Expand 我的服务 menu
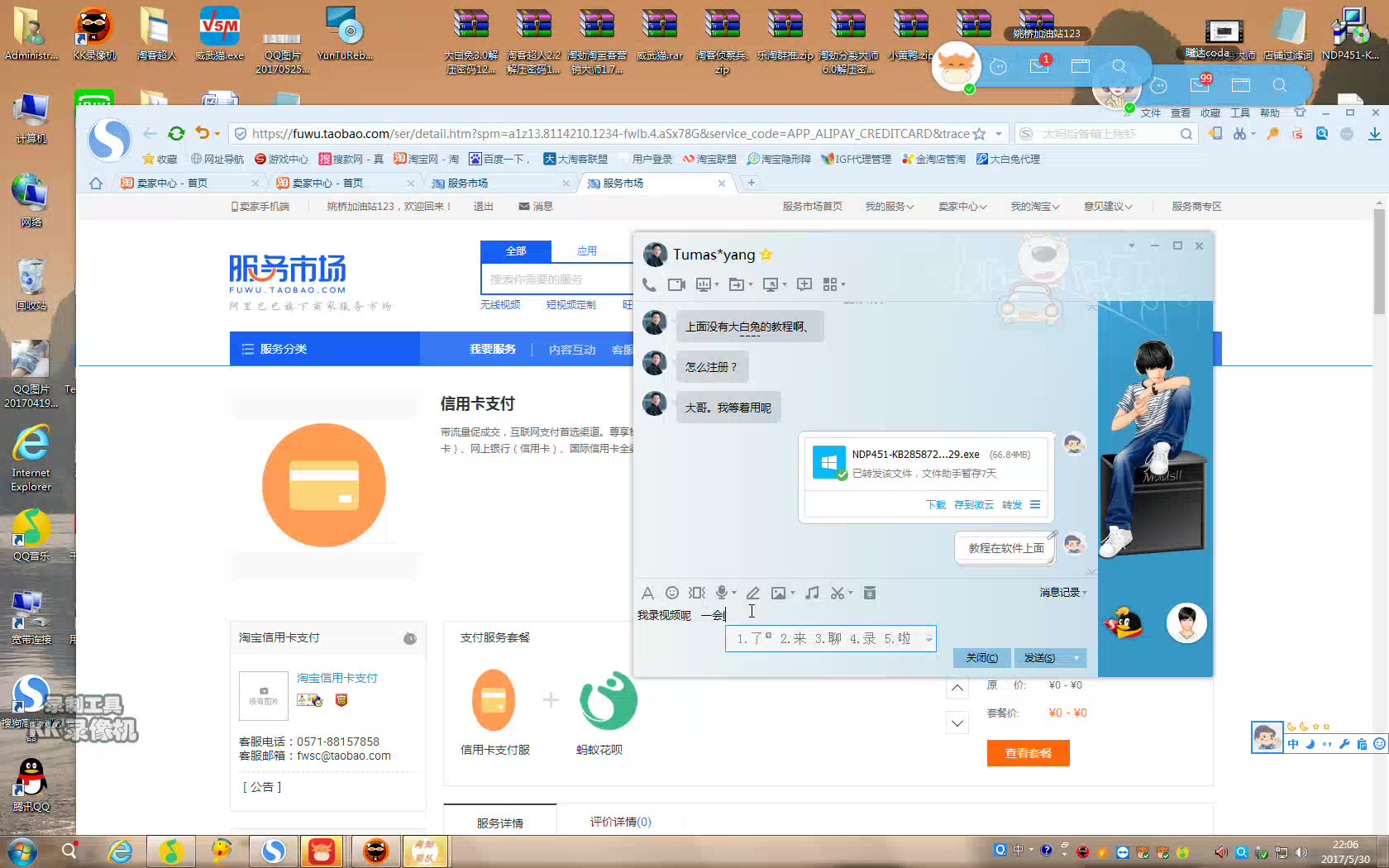Viewport: 1389px width, 868px height. coord(890,207)
